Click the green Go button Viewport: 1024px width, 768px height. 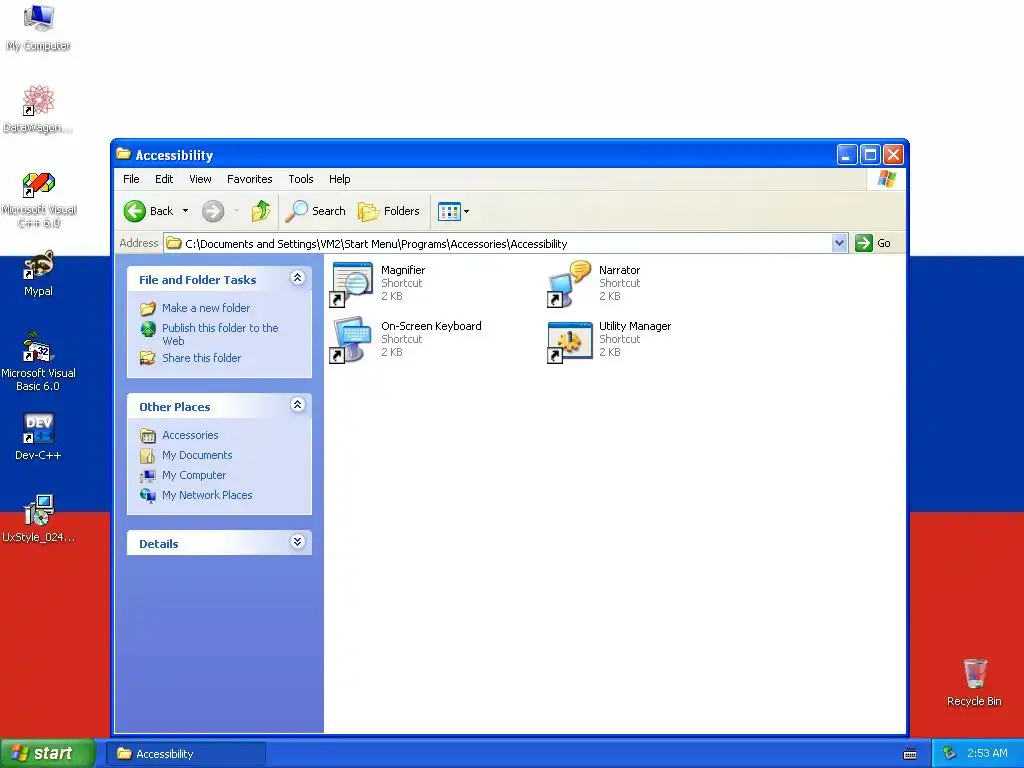(x=873, y=243)
